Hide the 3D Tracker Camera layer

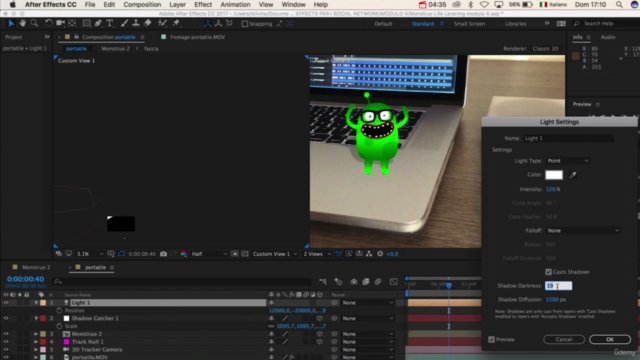click(6, 349)
